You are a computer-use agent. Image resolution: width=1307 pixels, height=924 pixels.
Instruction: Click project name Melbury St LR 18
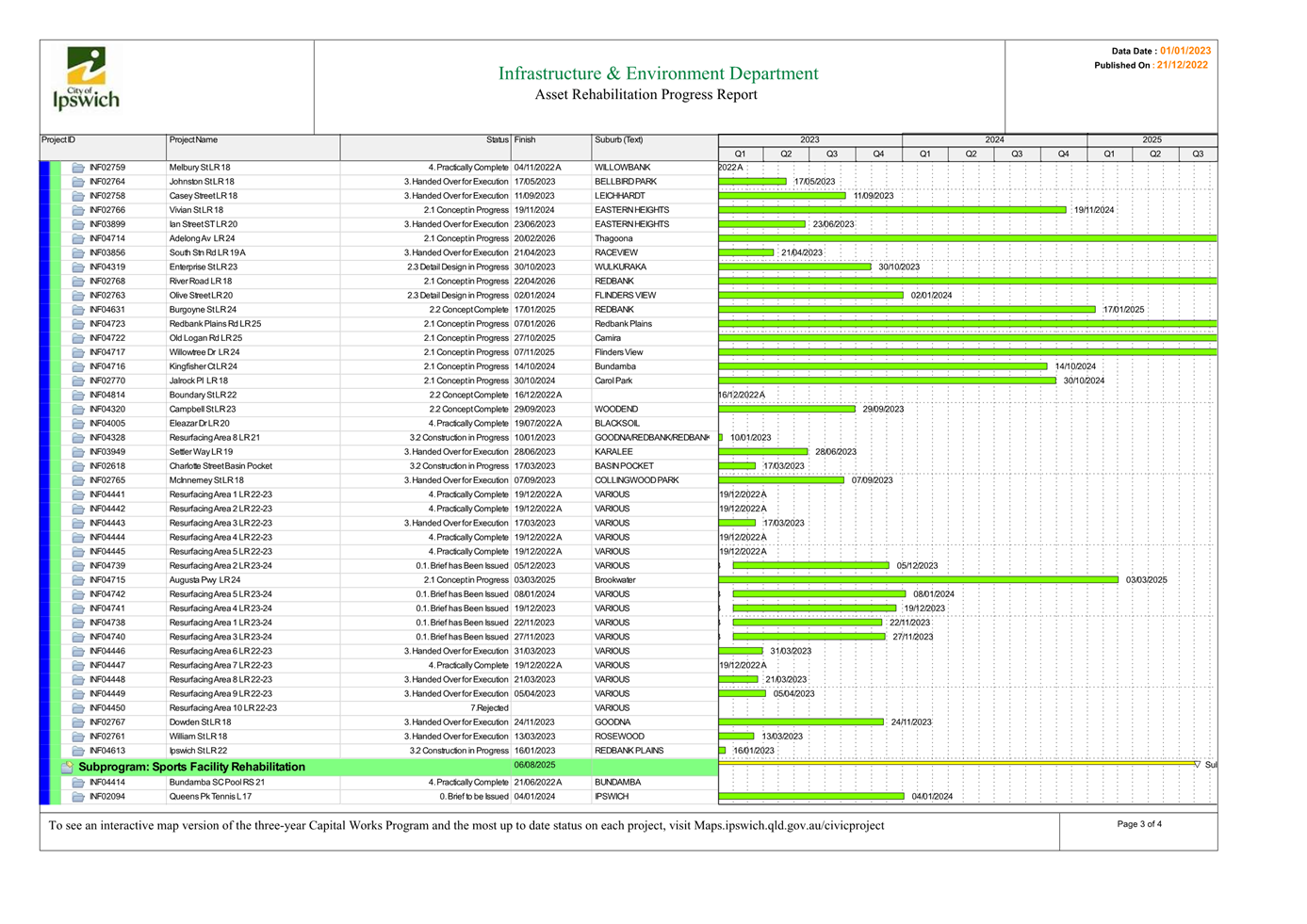200,168
